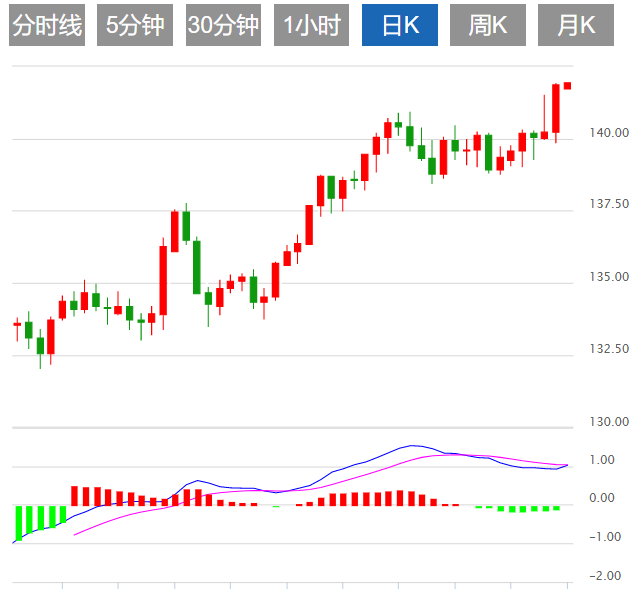This screenshot has width=638, height=589.
Task: Click the 0.00 MACD axis label
Action: [x=602, y=497]
